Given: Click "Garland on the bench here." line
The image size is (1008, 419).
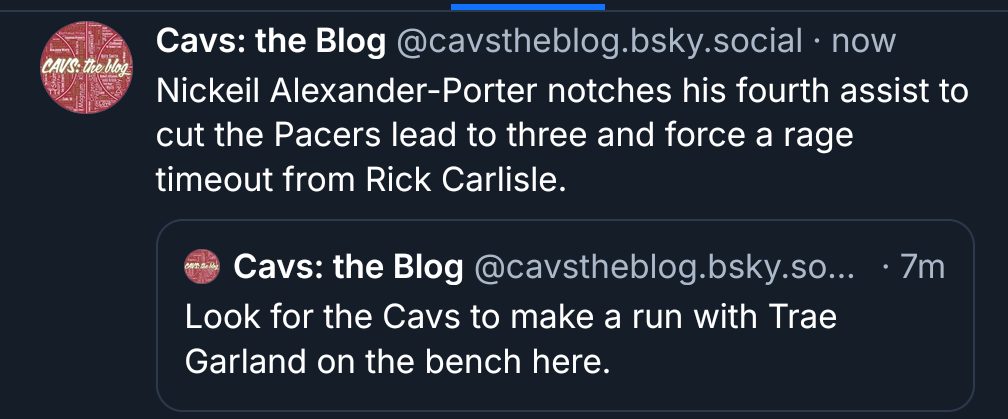Looking at the screenshot, I should [397, 360].
